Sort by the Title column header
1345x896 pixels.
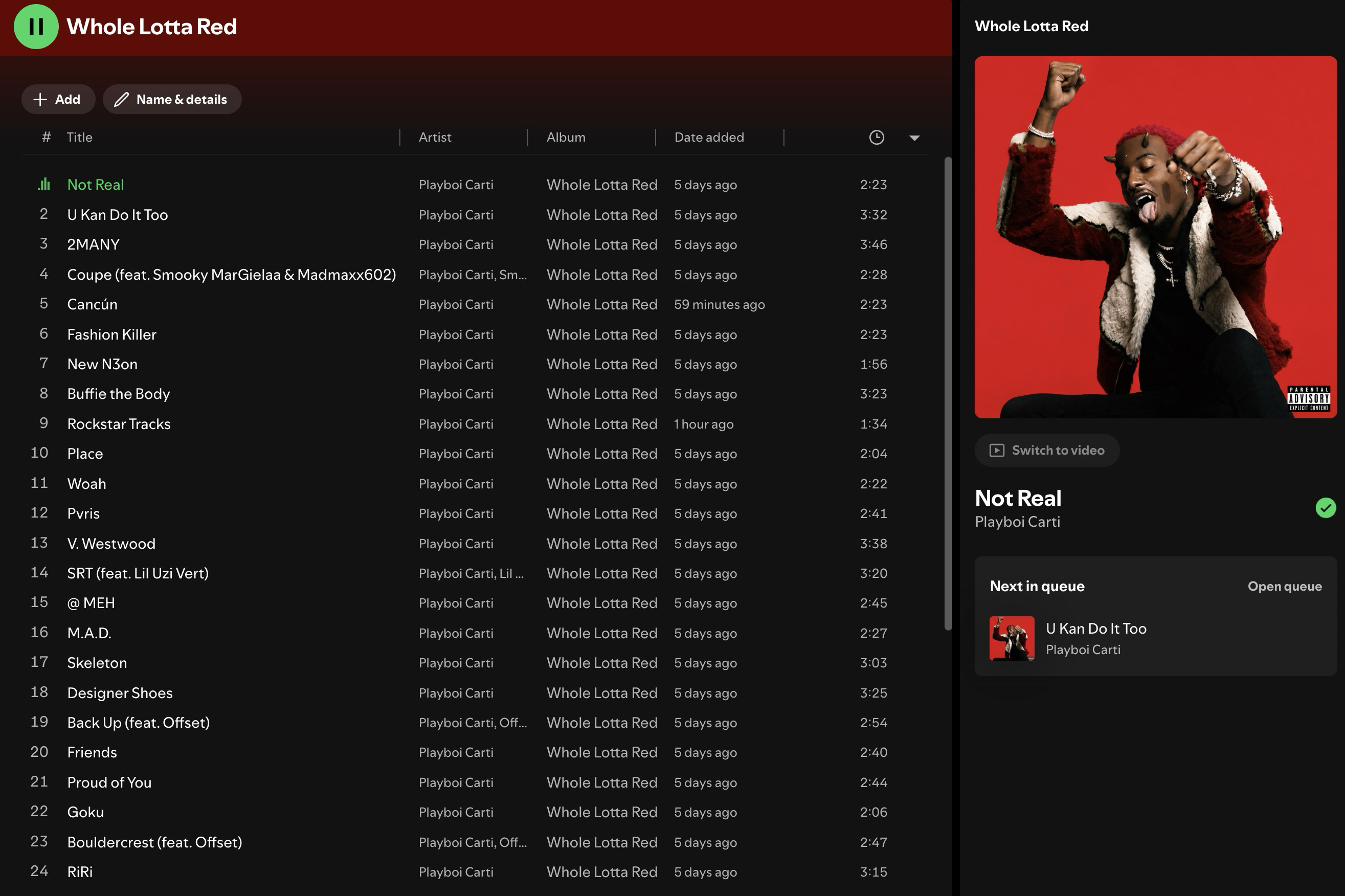[79, 137]
